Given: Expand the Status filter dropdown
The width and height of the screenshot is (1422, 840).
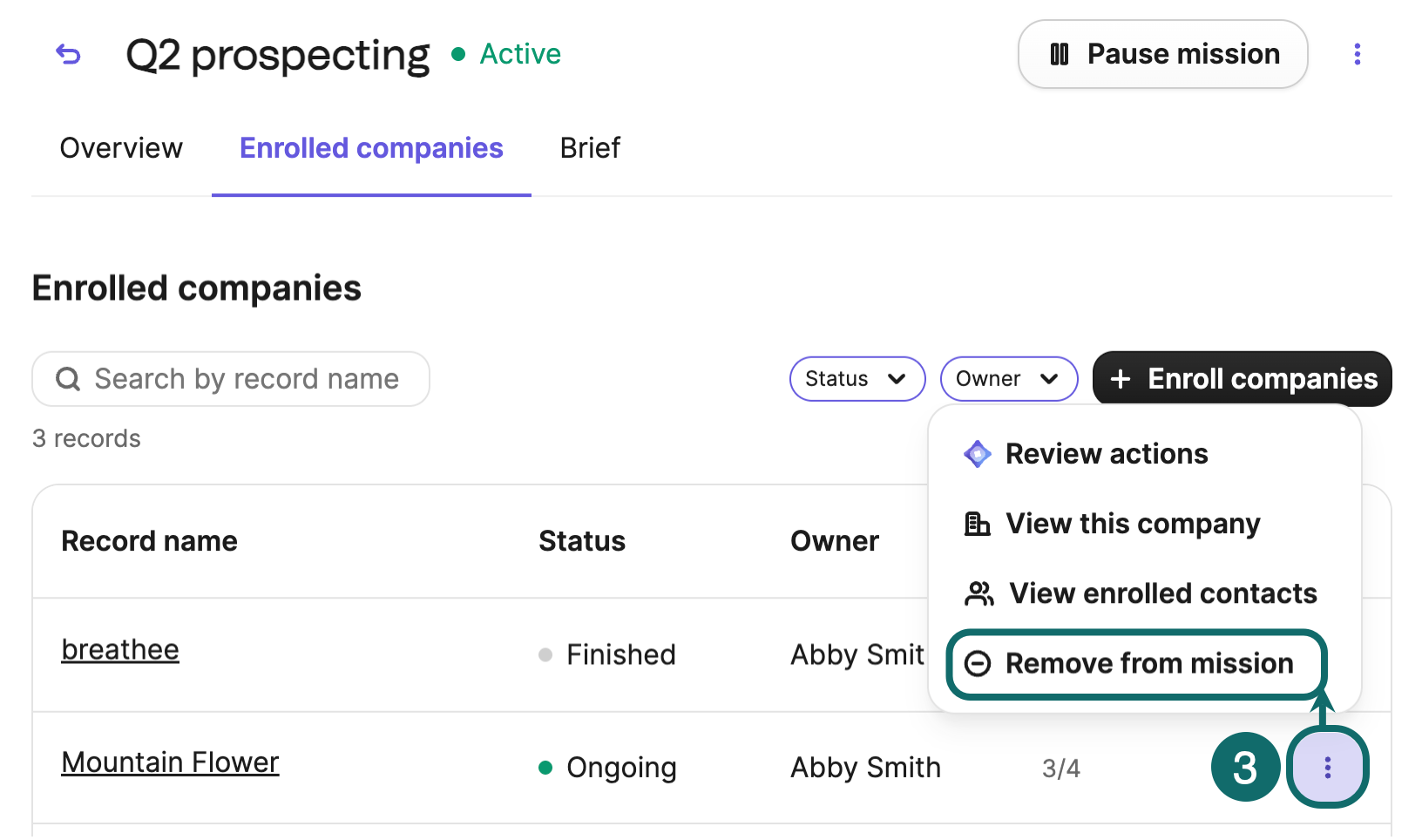Looking at the screenshot, I should [x=857, y=379].
